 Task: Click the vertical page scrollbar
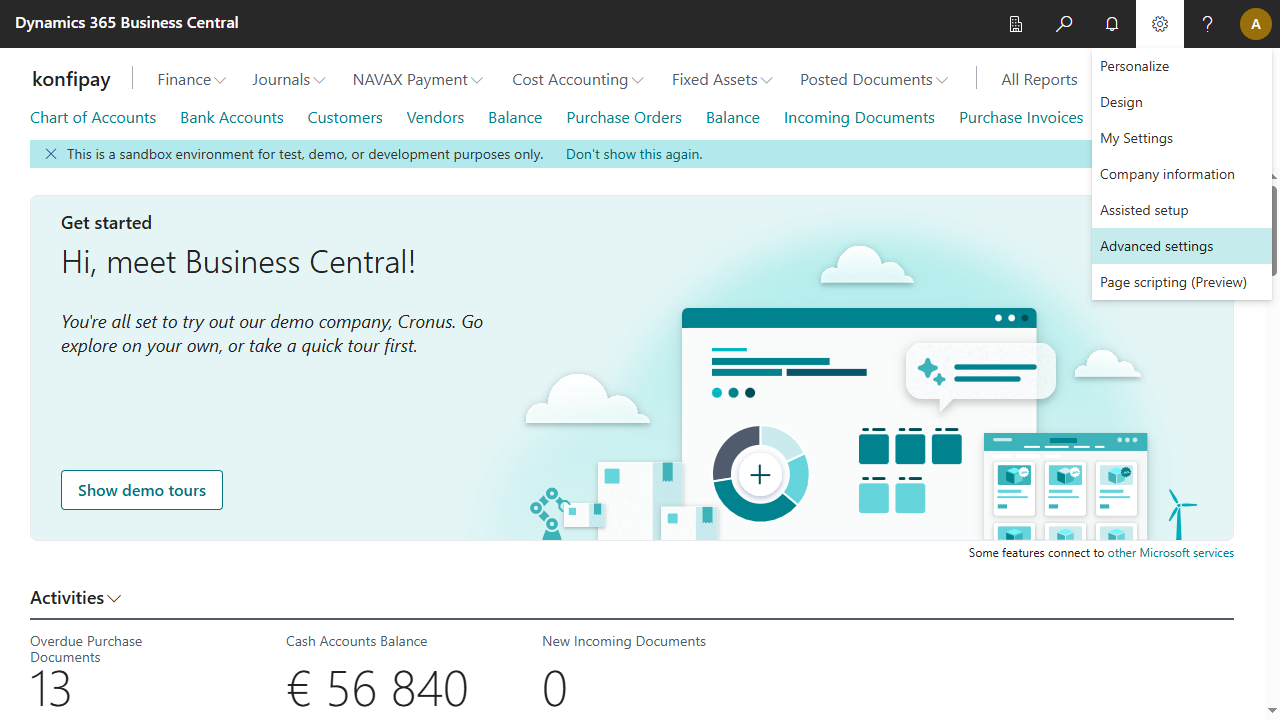coord(1275,230)
